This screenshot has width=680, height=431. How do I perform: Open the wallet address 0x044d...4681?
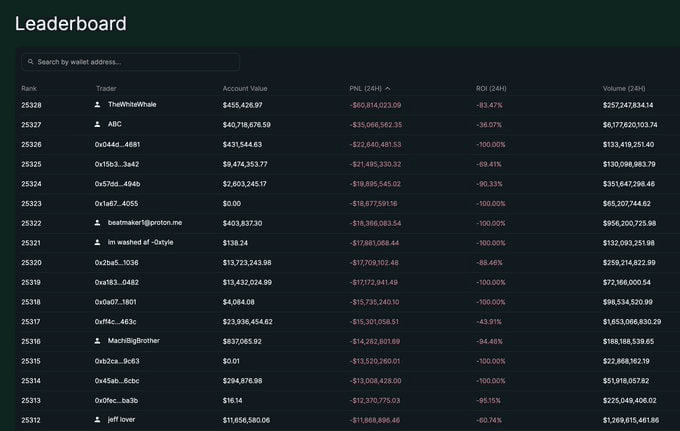point(117,144)
